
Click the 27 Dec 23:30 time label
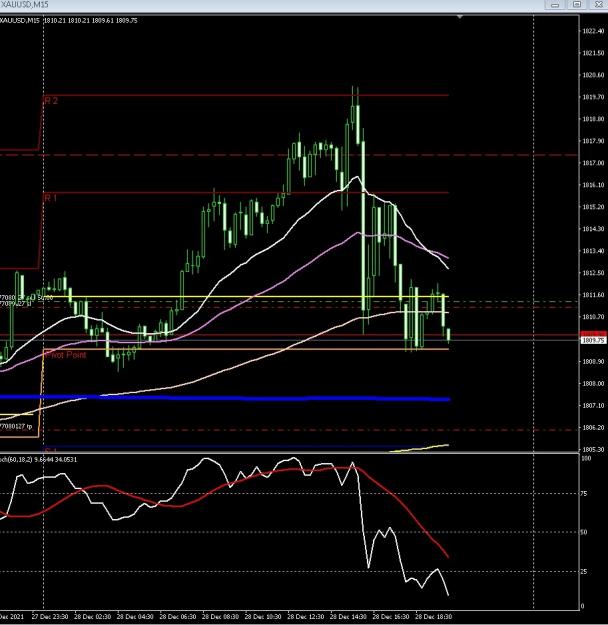pos(50,617)
